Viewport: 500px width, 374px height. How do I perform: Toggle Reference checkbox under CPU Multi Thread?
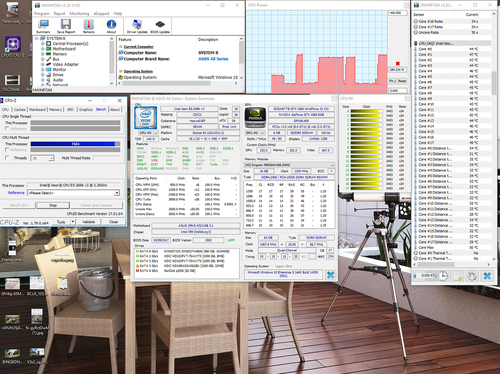pyautogui.click(x=7, y=150)
